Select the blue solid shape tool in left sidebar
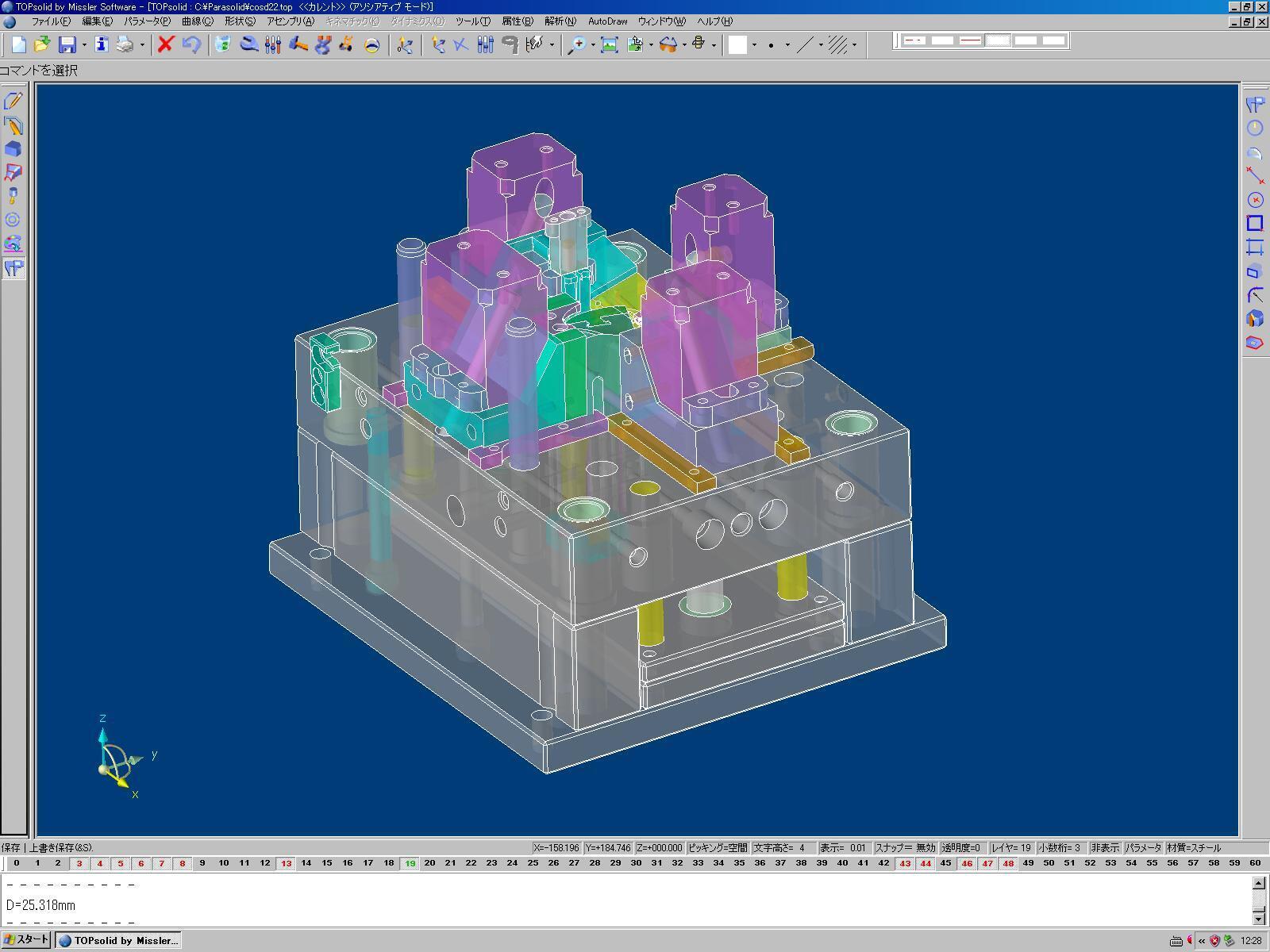The height and width of the screenshot is (952, 1270). tap(13, 149)
